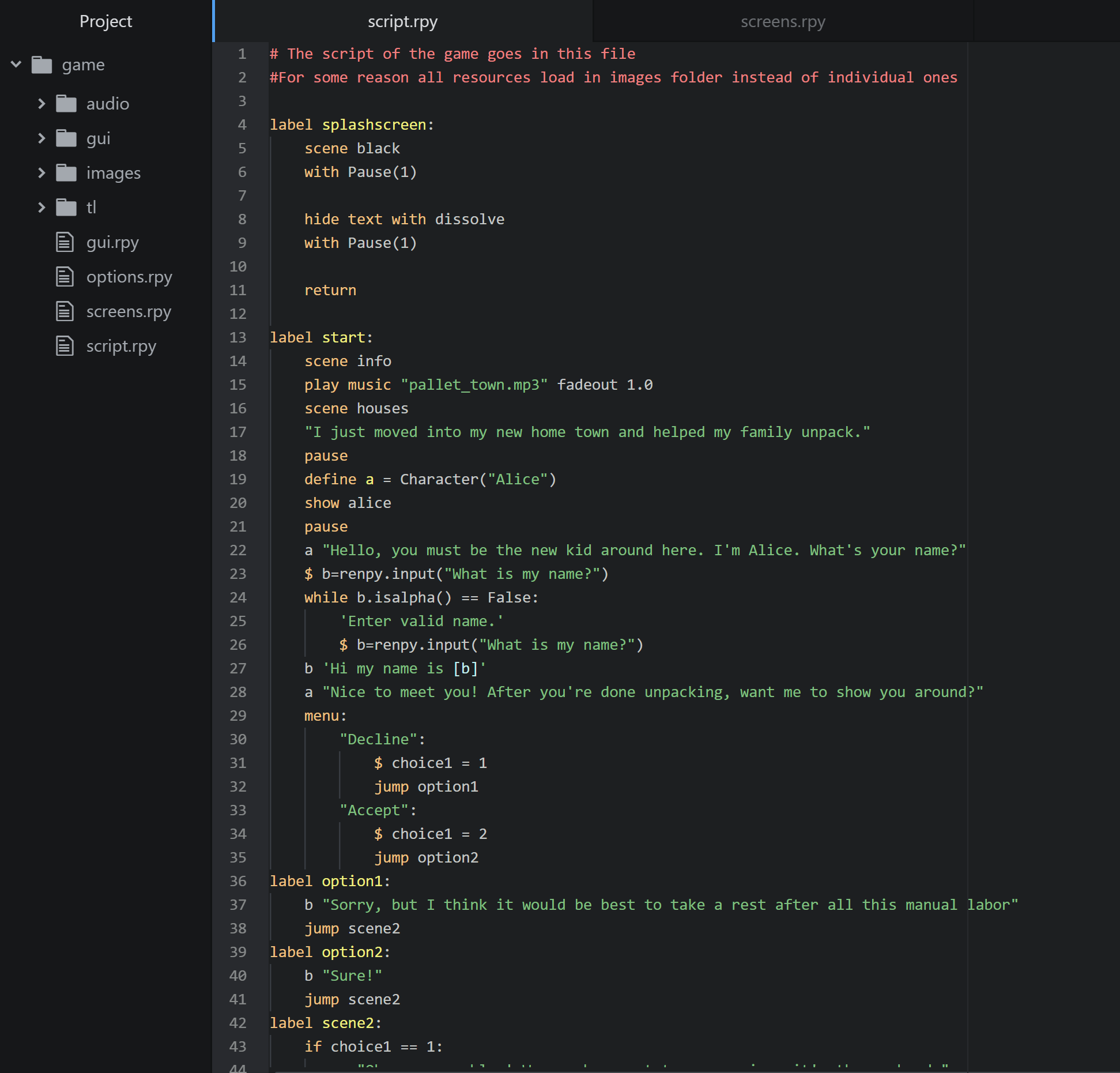Expand the gui folder chevron
The height and width of the screenshot is (1073, 1120).
coord(41,138)
